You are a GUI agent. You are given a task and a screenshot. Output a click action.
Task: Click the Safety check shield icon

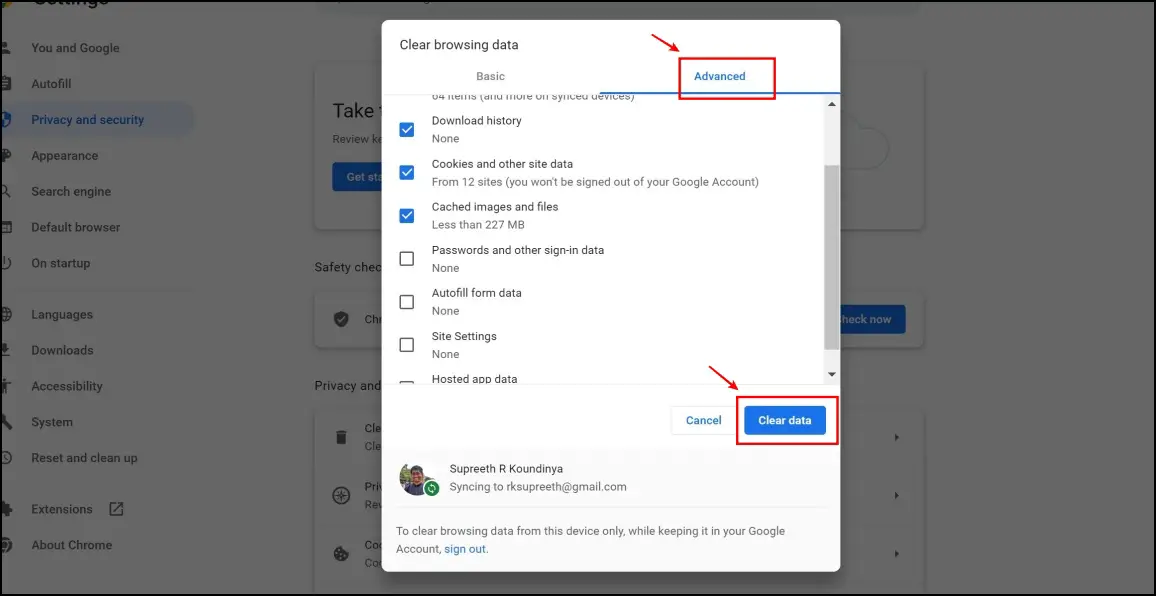pos(341,319)
